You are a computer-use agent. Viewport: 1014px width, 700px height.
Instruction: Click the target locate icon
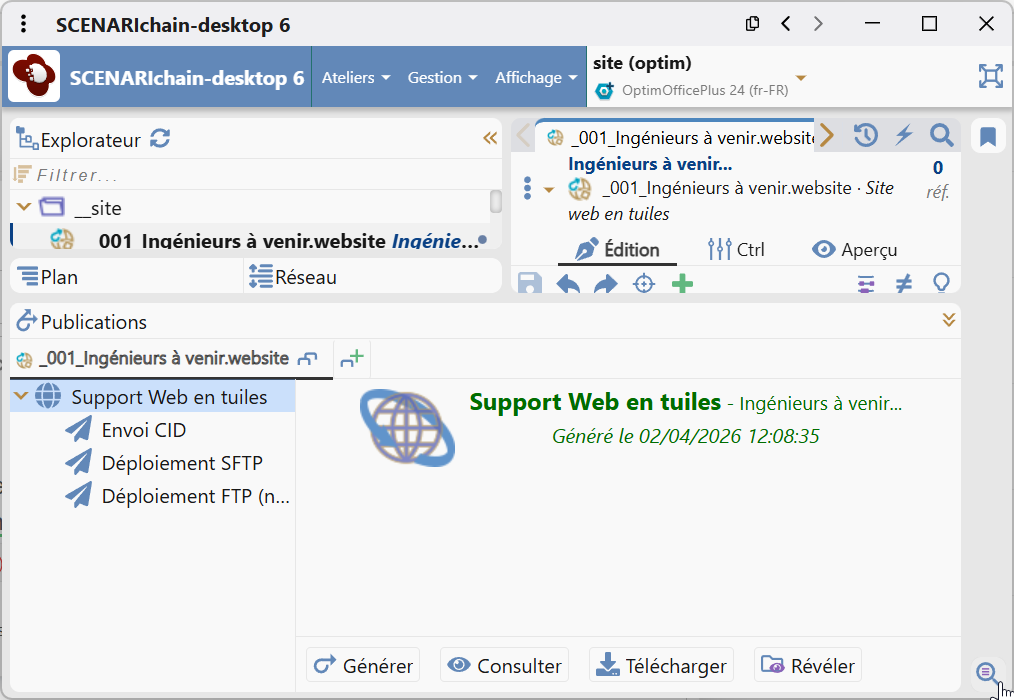644,284
